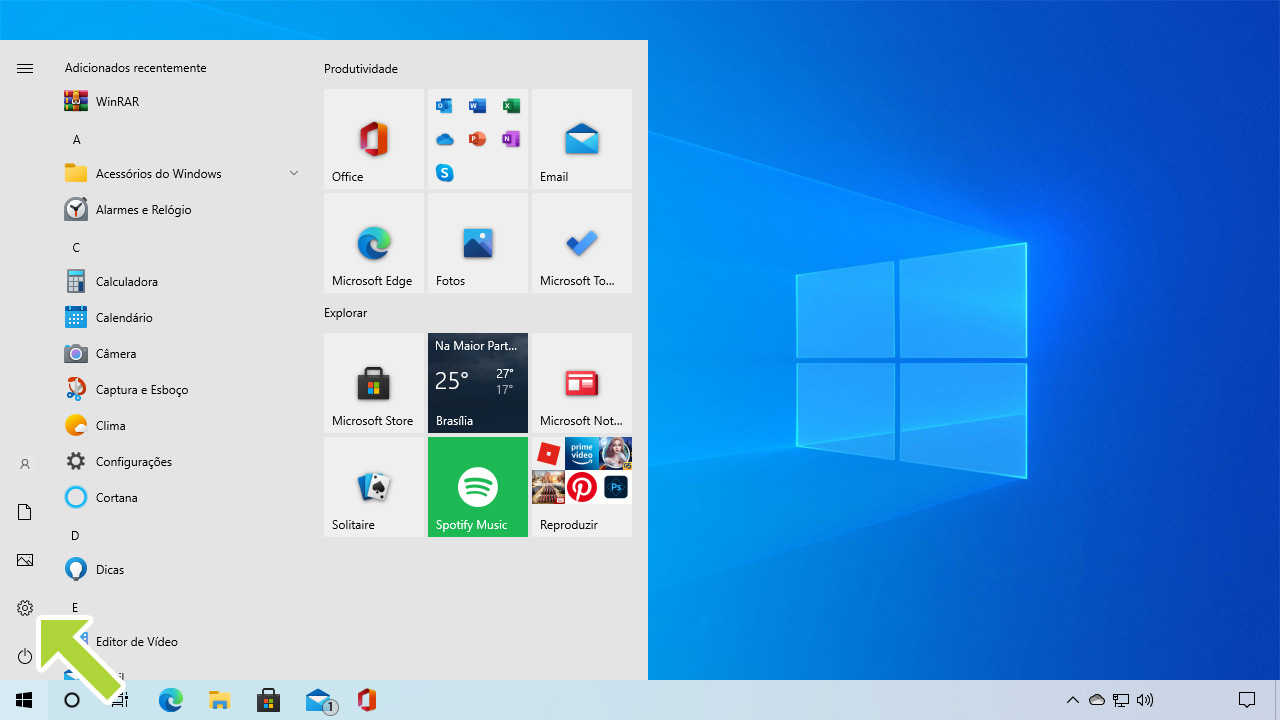The height and width of the screenshot is (720, 1280).
Task: Click the letter C section header
Action: (x=76, y=247)
